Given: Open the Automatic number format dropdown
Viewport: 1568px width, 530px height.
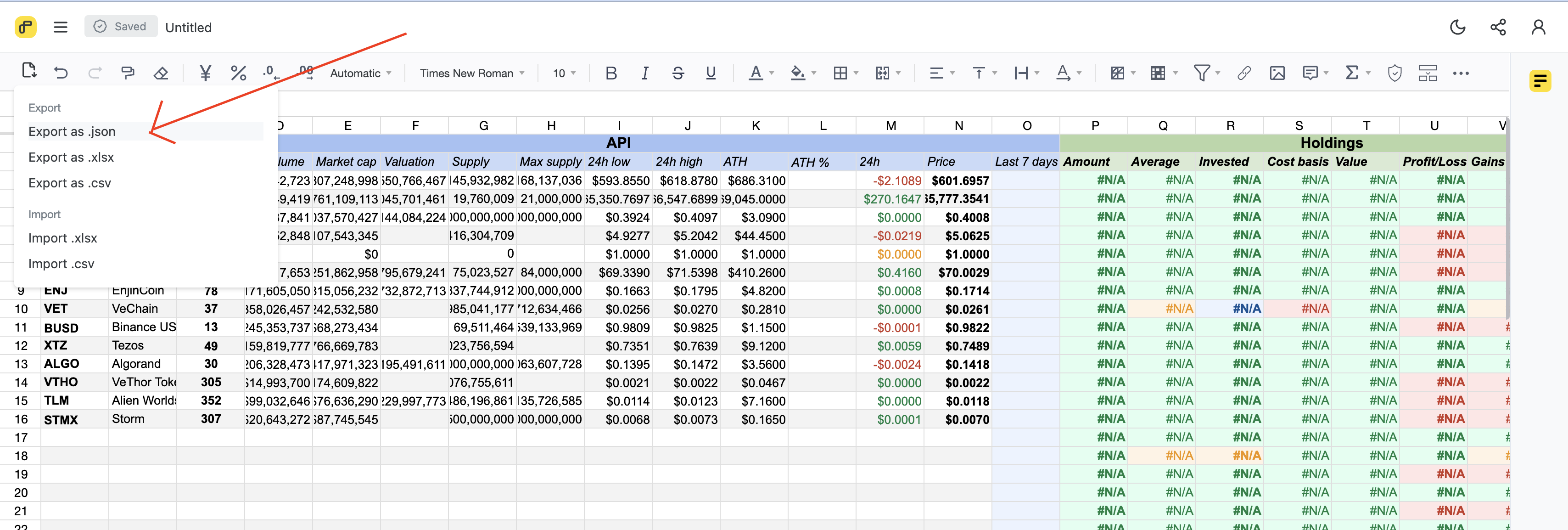Looking at the screenshot, I should click(x=360, y=73).
